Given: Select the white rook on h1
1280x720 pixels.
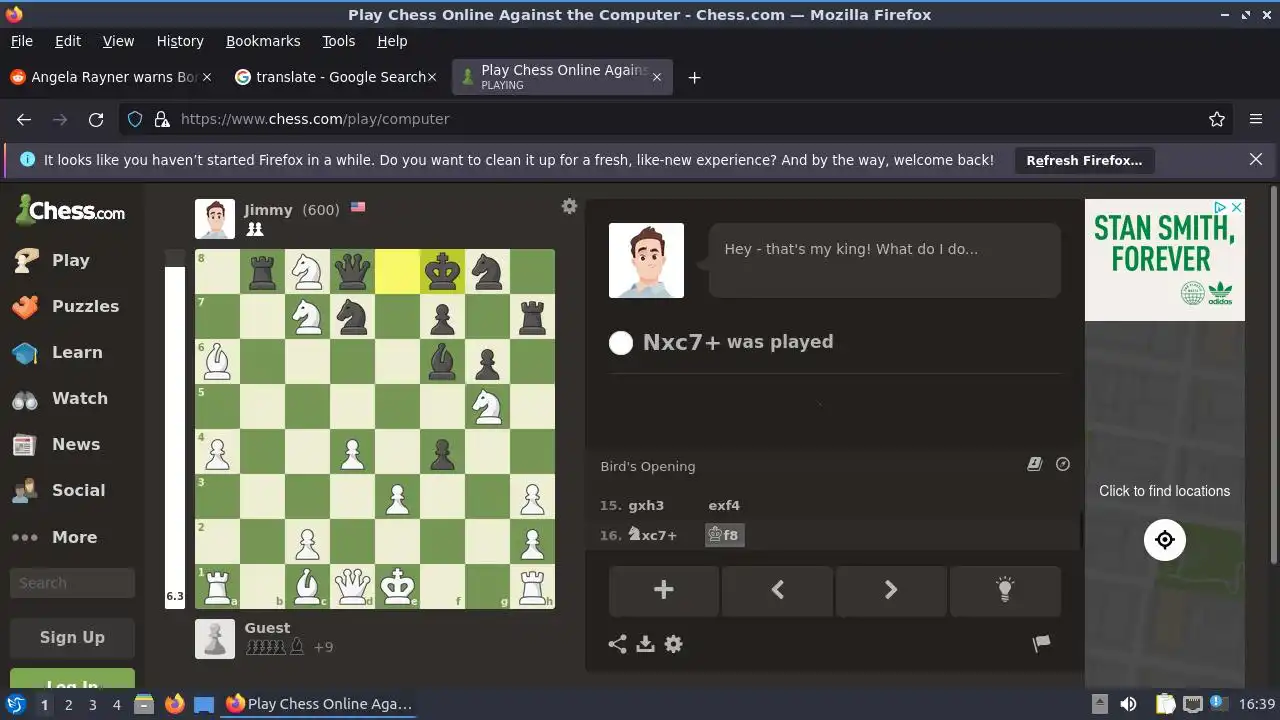Looking at the screenshot, I should pos(532,587).
